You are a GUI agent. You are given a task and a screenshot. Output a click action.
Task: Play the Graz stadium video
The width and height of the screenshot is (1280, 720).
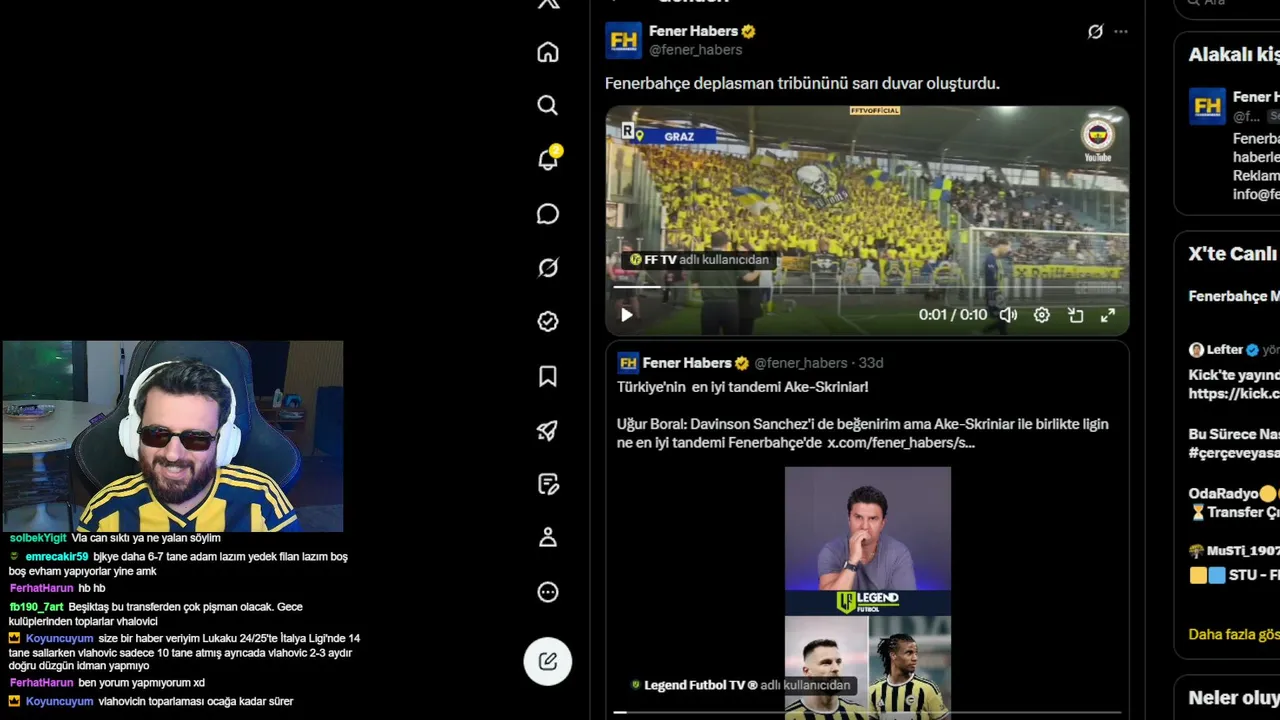(627, 315)
